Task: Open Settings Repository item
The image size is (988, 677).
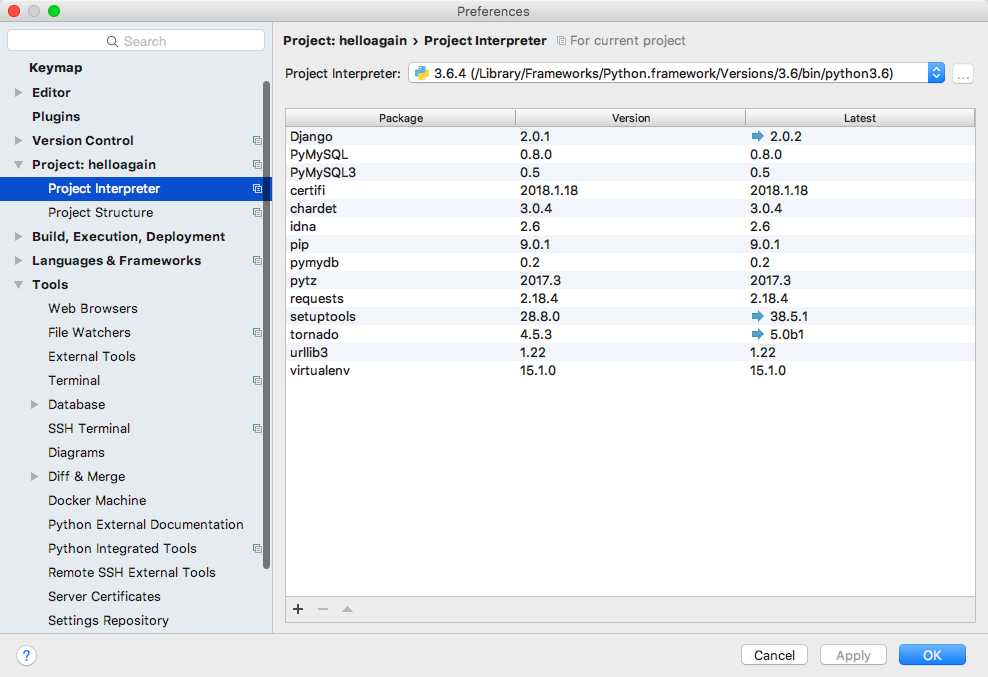Action: click(108, 620)
